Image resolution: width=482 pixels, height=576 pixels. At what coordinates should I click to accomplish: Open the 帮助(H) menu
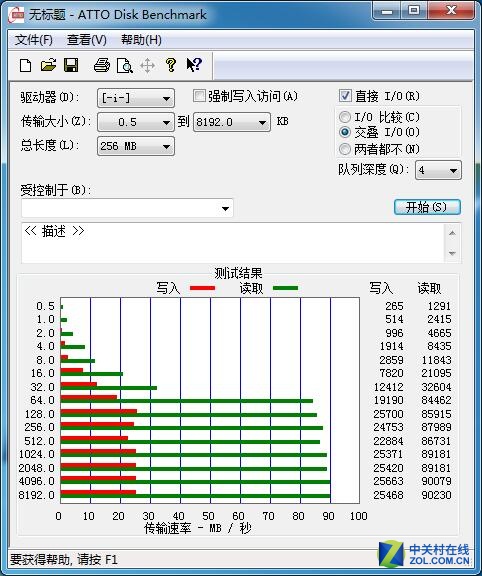point(141,40)
